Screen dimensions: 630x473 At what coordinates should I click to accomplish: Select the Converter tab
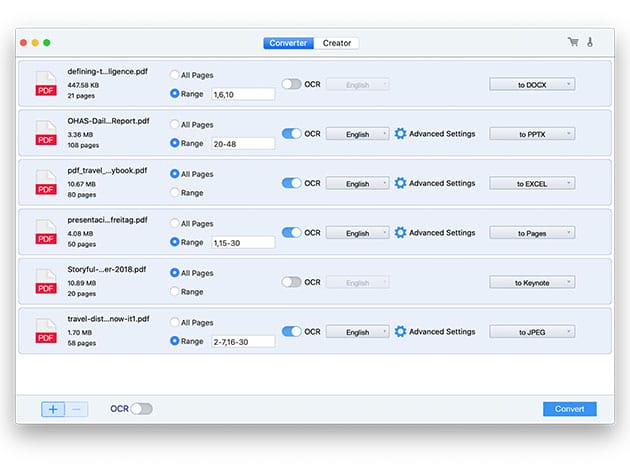[x=288, y=43]
